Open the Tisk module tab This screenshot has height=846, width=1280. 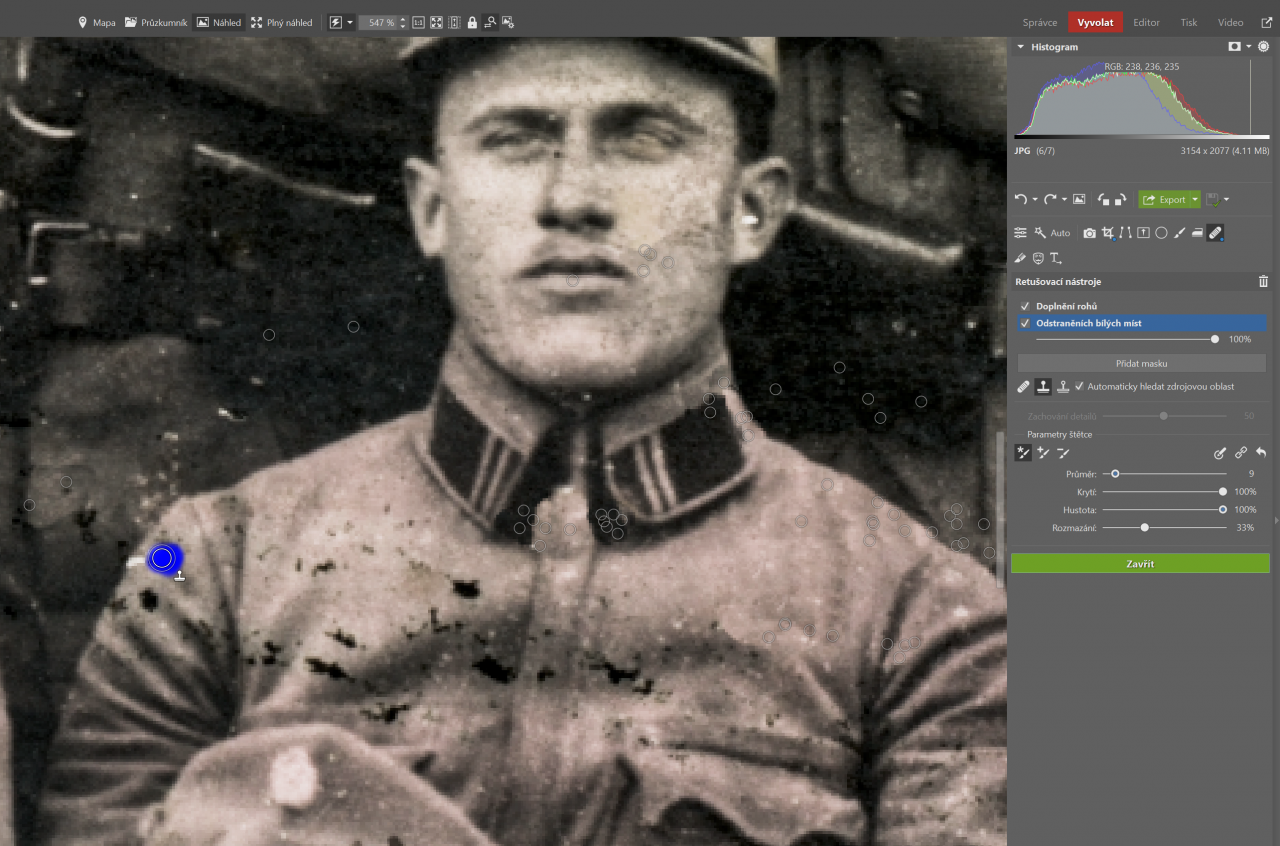click(1189, 22)
